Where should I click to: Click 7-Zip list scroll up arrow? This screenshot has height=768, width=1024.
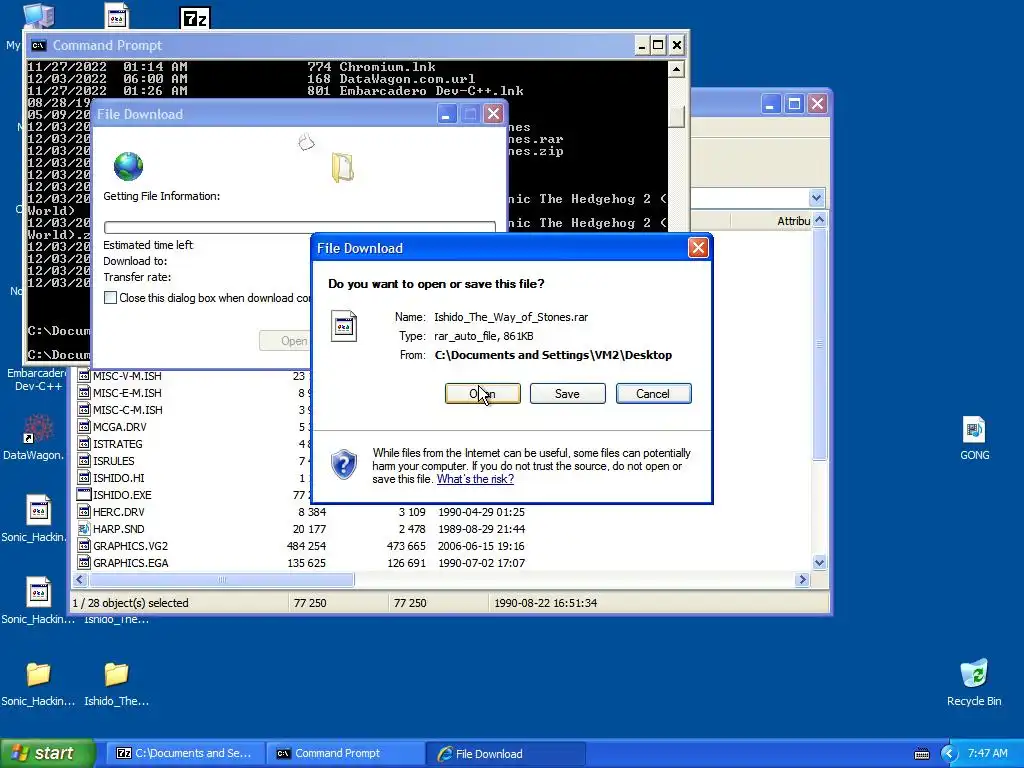[x=820, y=221]
